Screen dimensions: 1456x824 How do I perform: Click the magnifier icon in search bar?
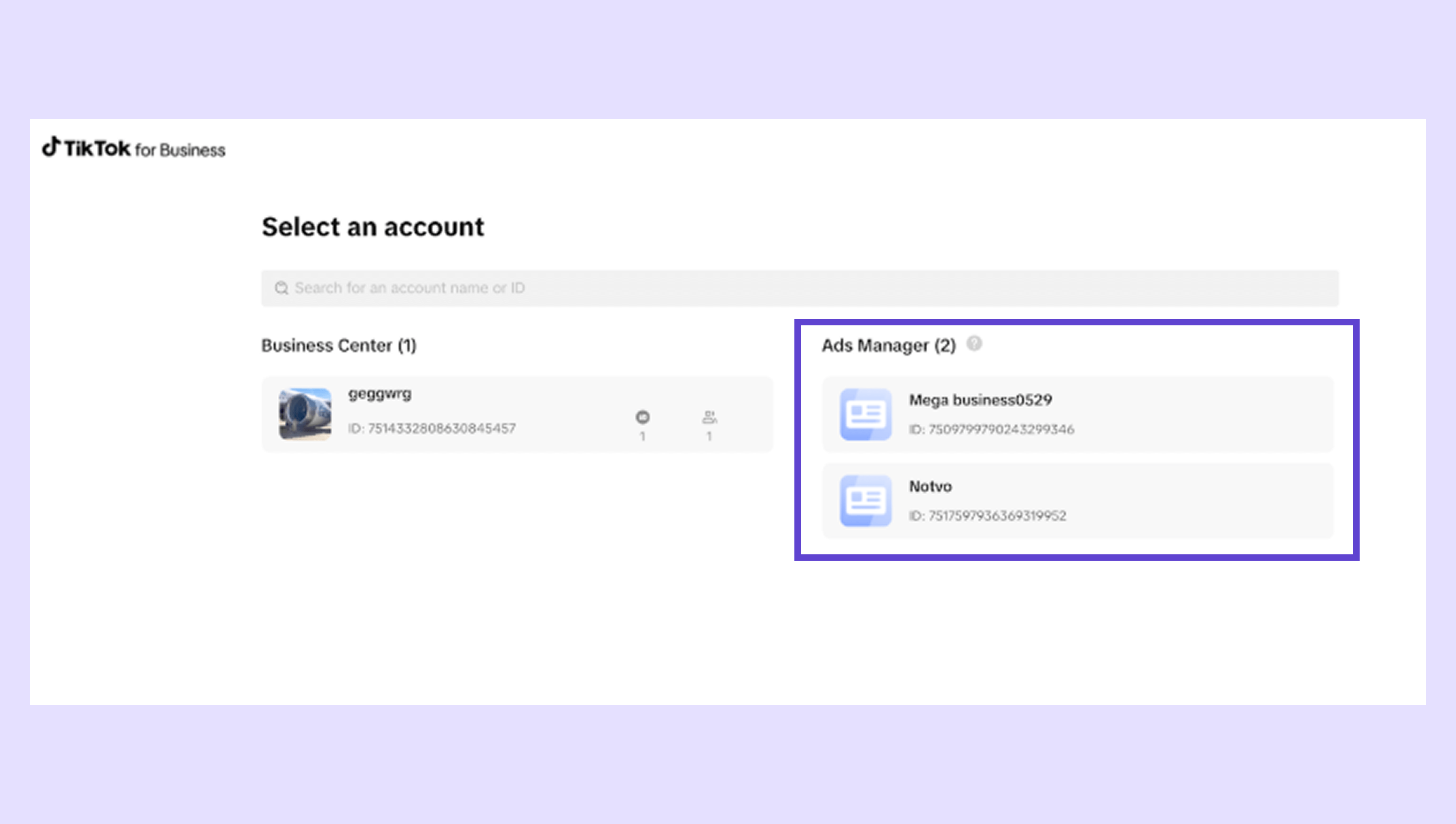(282, 288)
